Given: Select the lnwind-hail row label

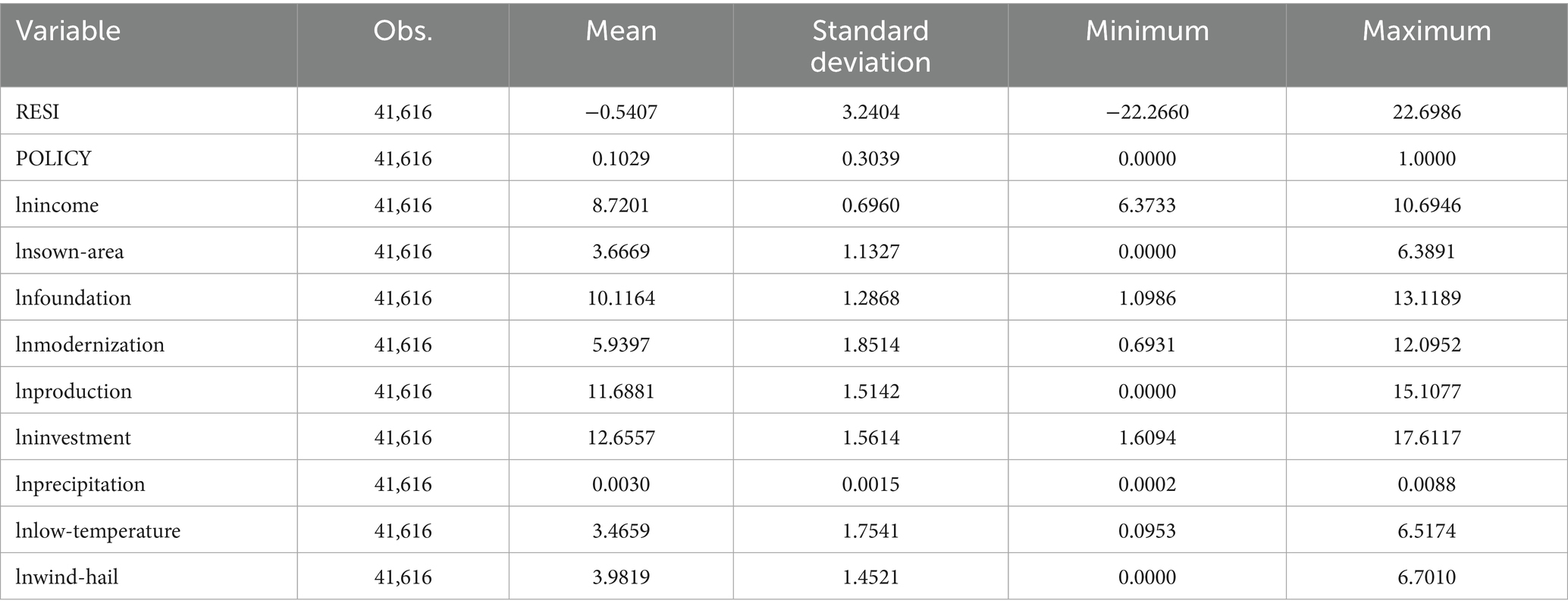Looking at the screenshot, I should click(67, 577).
